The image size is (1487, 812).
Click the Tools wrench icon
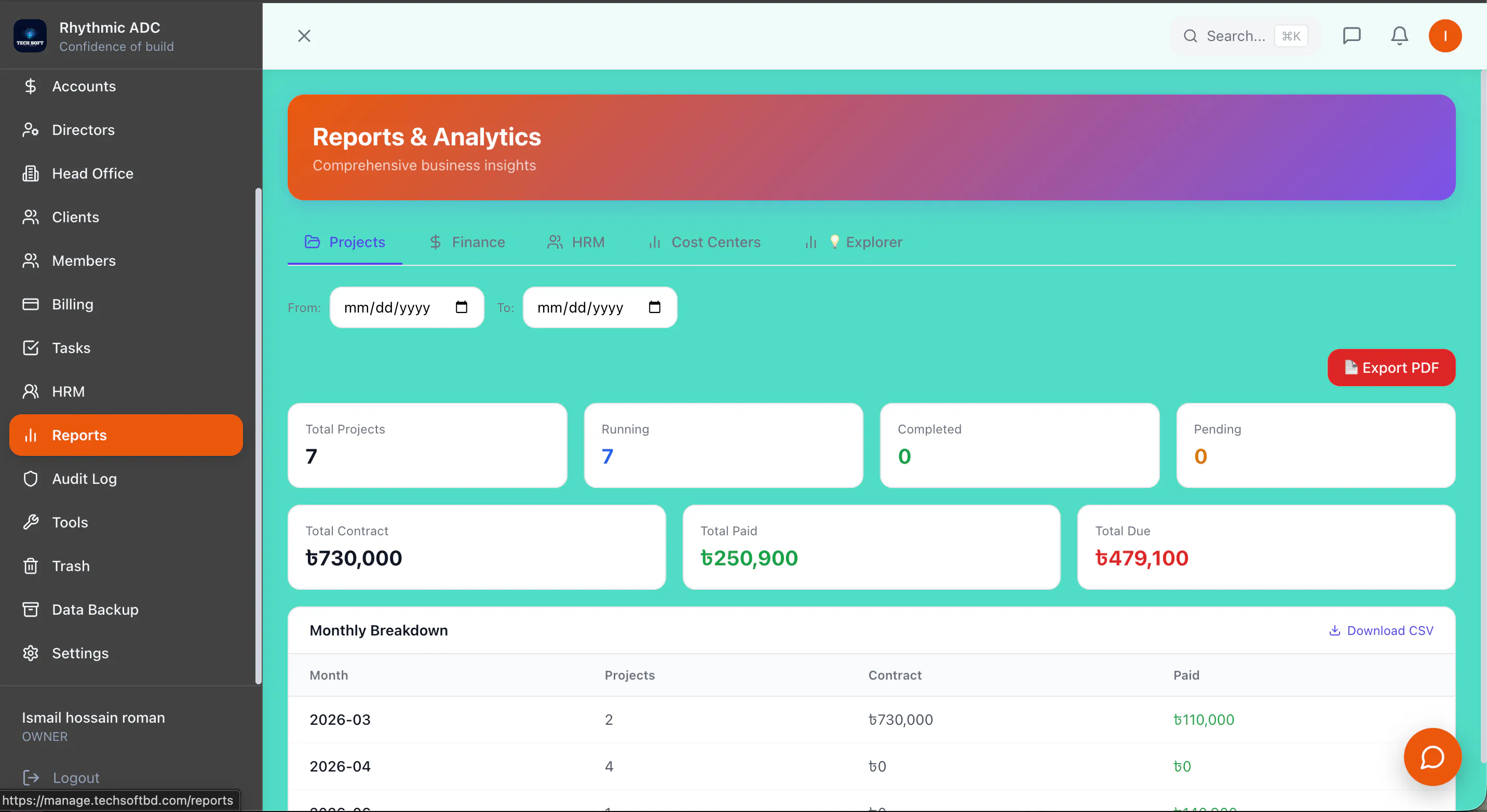pos(31,522)
